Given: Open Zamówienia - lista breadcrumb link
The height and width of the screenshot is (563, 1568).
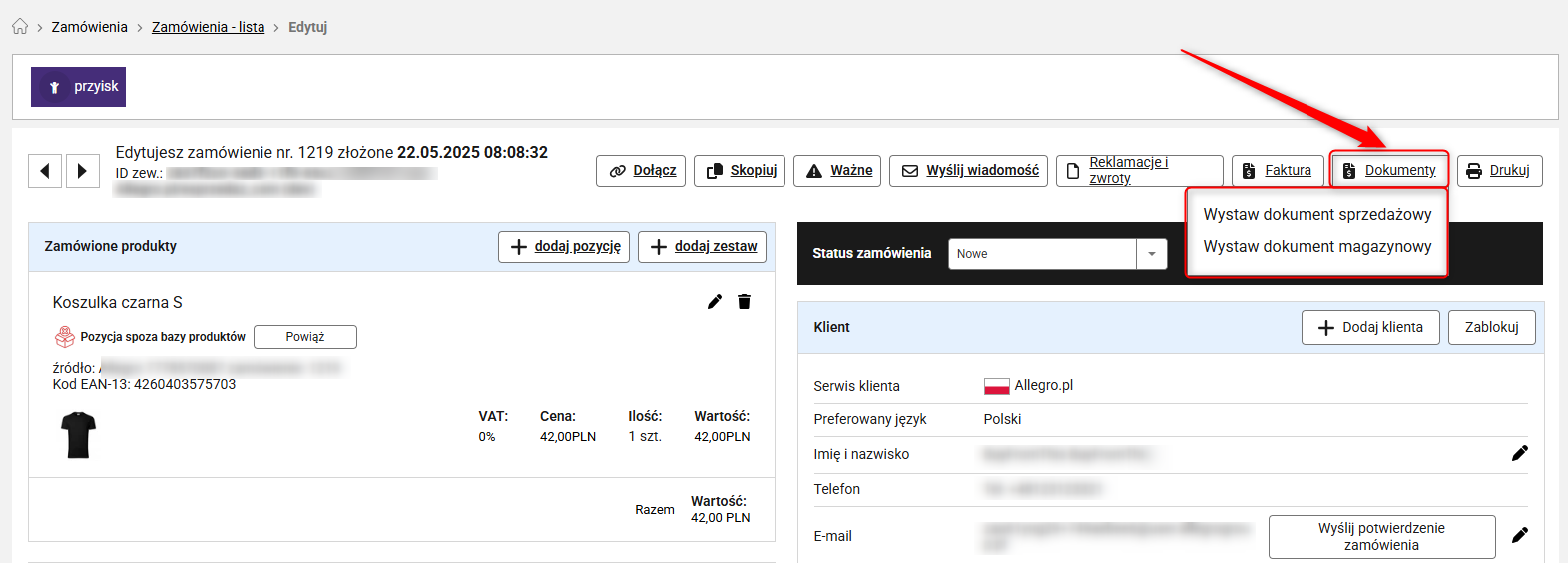Looking at the screenshot, I should 208,27.
